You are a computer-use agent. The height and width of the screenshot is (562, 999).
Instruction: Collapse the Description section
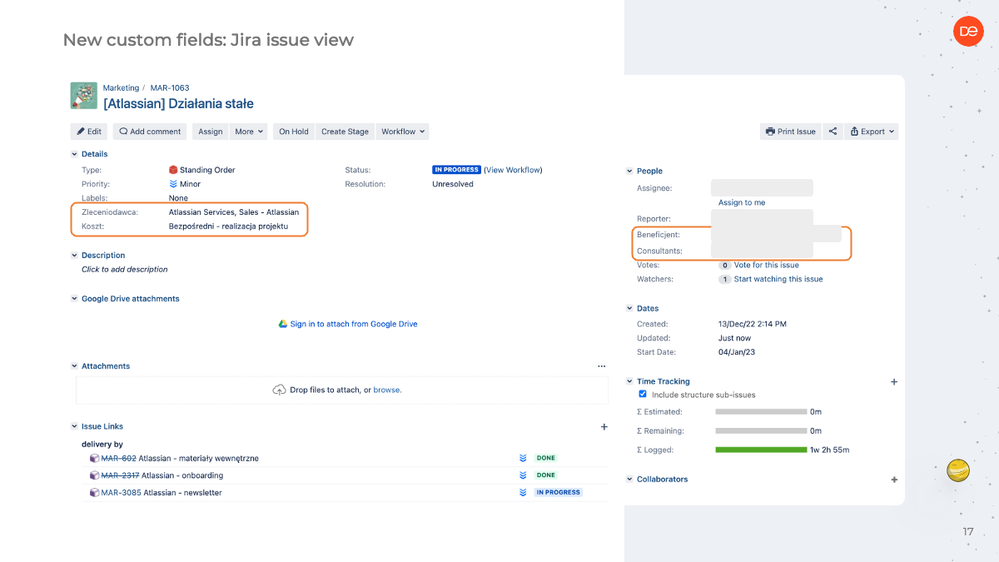click(x=74, y=256)
